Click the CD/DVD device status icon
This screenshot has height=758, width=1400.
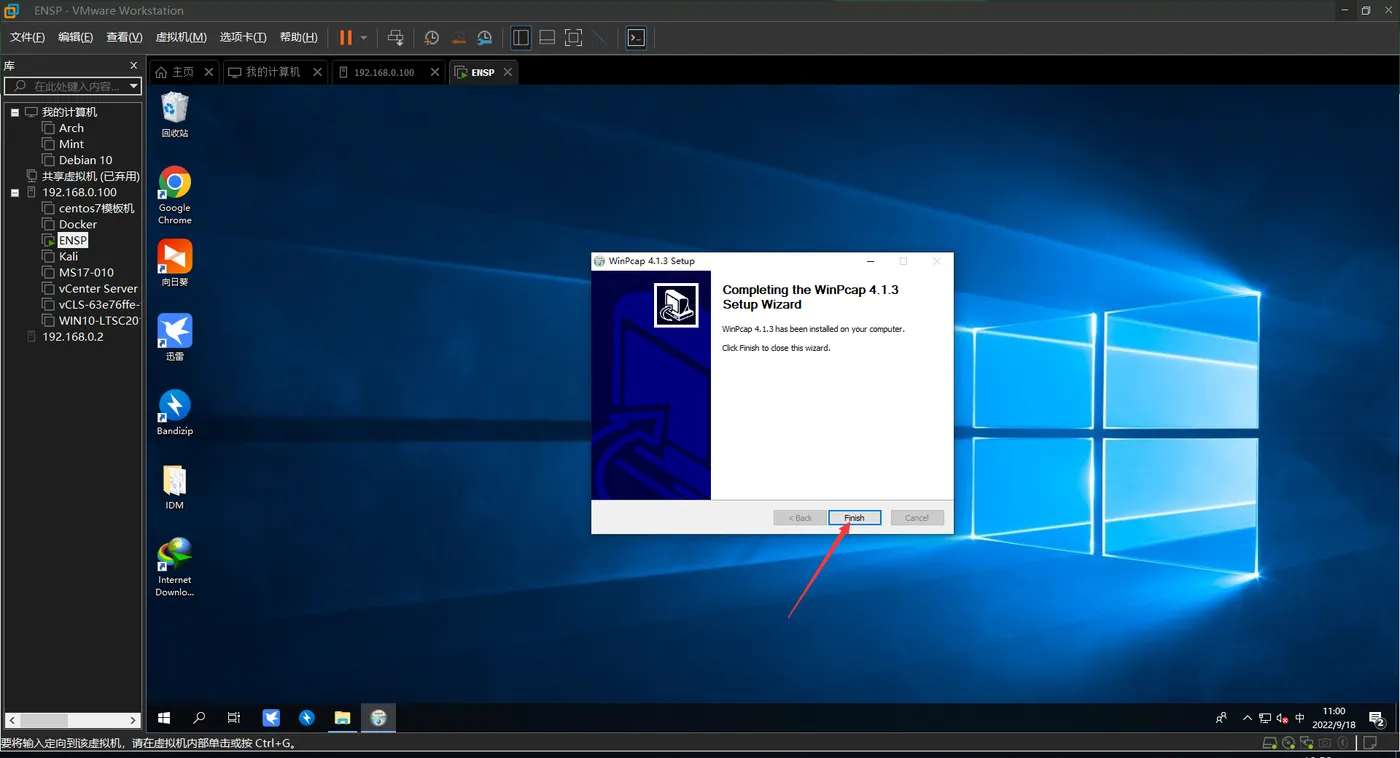tap(1289, 743)
